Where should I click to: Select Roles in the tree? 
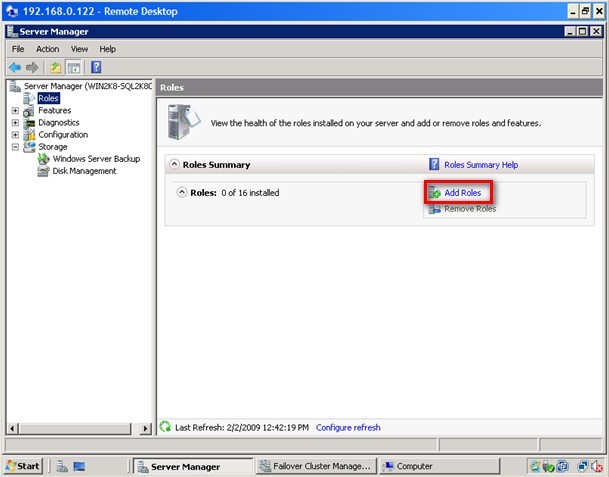click(x=48, y=98)
